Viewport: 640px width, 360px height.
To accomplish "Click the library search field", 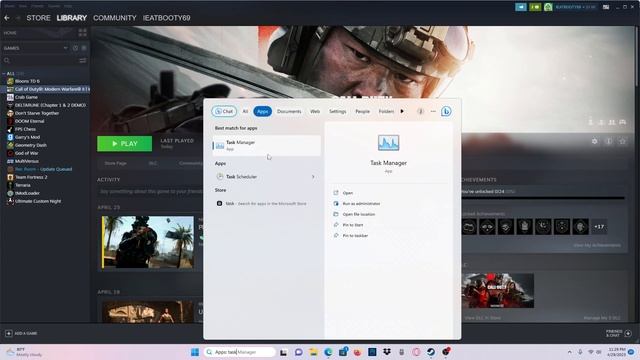I will pyautogui.click(x=41, y=60).
